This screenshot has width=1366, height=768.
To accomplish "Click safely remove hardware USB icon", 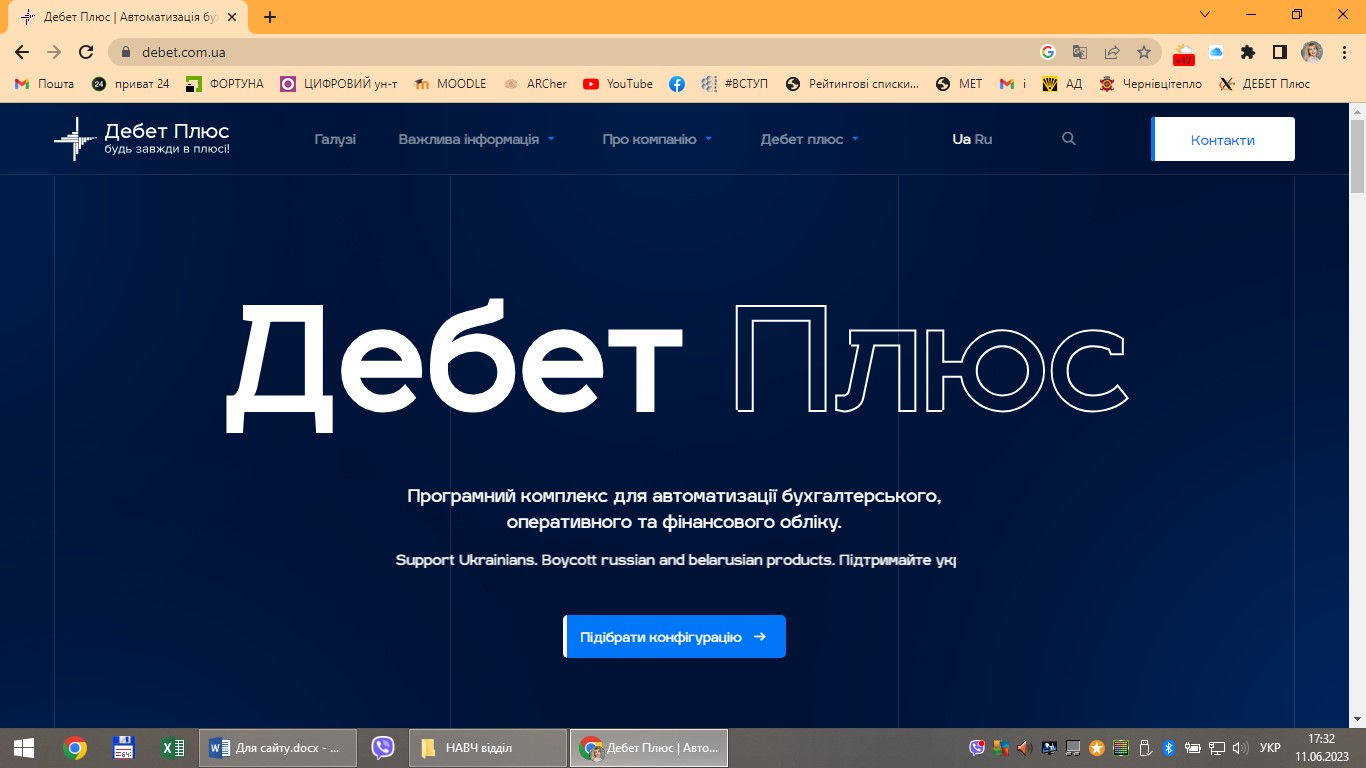I will click(x=1145, y=748).
